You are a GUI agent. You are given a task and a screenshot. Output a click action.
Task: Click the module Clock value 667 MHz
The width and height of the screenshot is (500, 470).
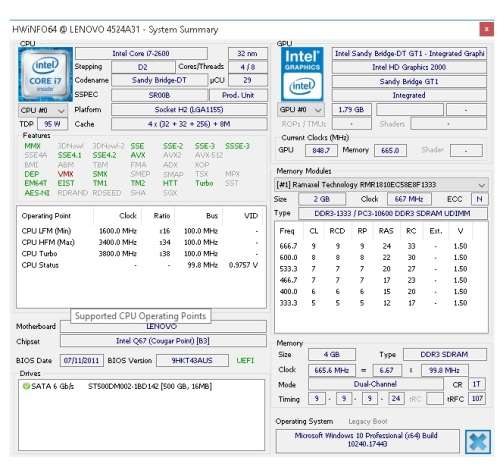tap(409, 199)
